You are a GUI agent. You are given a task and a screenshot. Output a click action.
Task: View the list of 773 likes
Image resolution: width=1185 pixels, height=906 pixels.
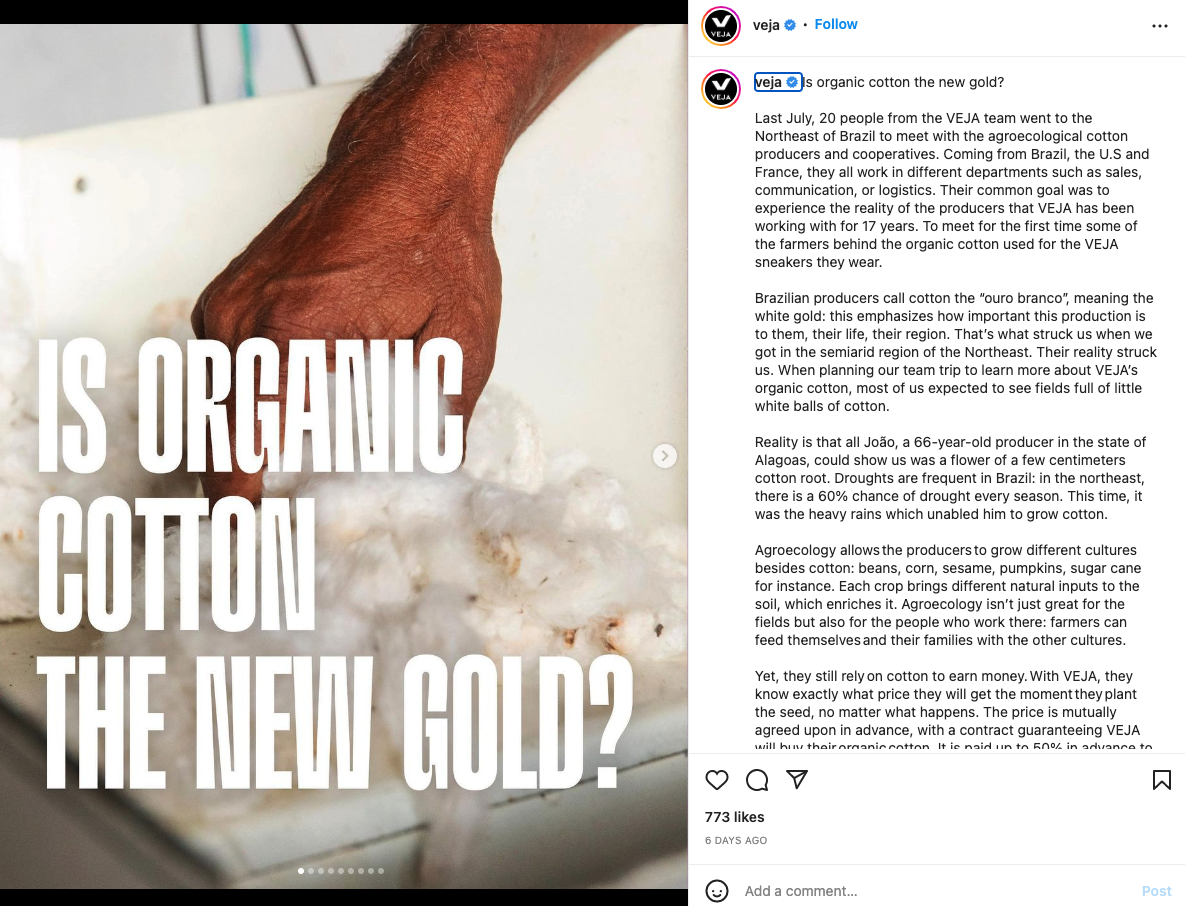[734, 817]
